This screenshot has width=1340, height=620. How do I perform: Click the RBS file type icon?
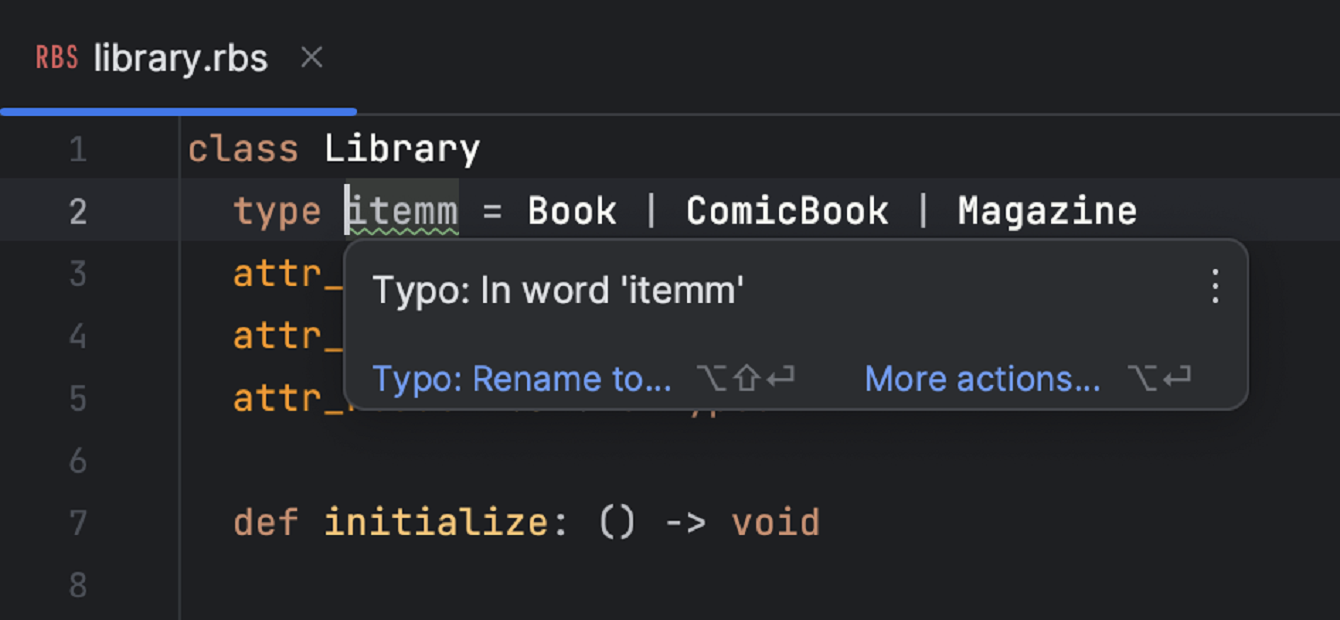pyautogui.click(x=56, y=58)
